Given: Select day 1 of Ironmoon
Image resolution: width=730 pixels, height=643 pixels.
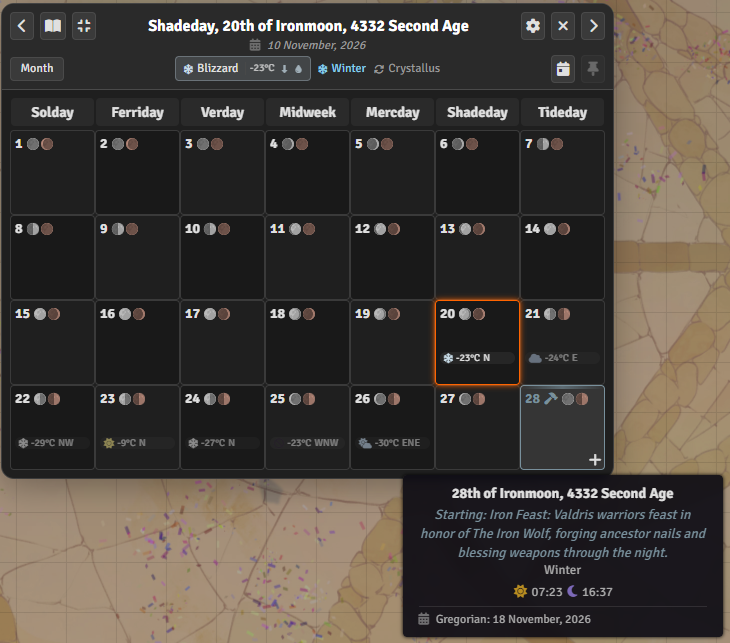Looking at the screenshot, I should (x=52, y=172).
